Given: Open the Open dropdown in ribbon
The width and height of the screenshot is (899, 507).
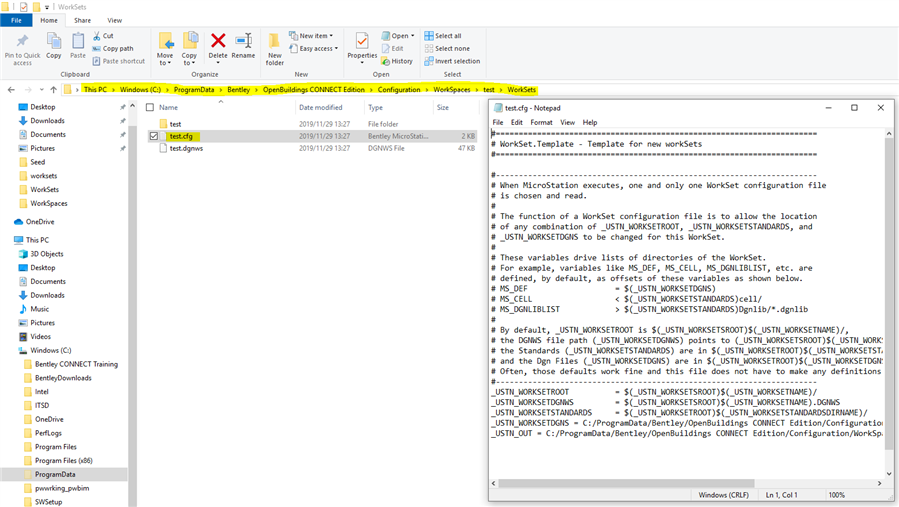Looking at the screenshot, I should tap(397, 36).
